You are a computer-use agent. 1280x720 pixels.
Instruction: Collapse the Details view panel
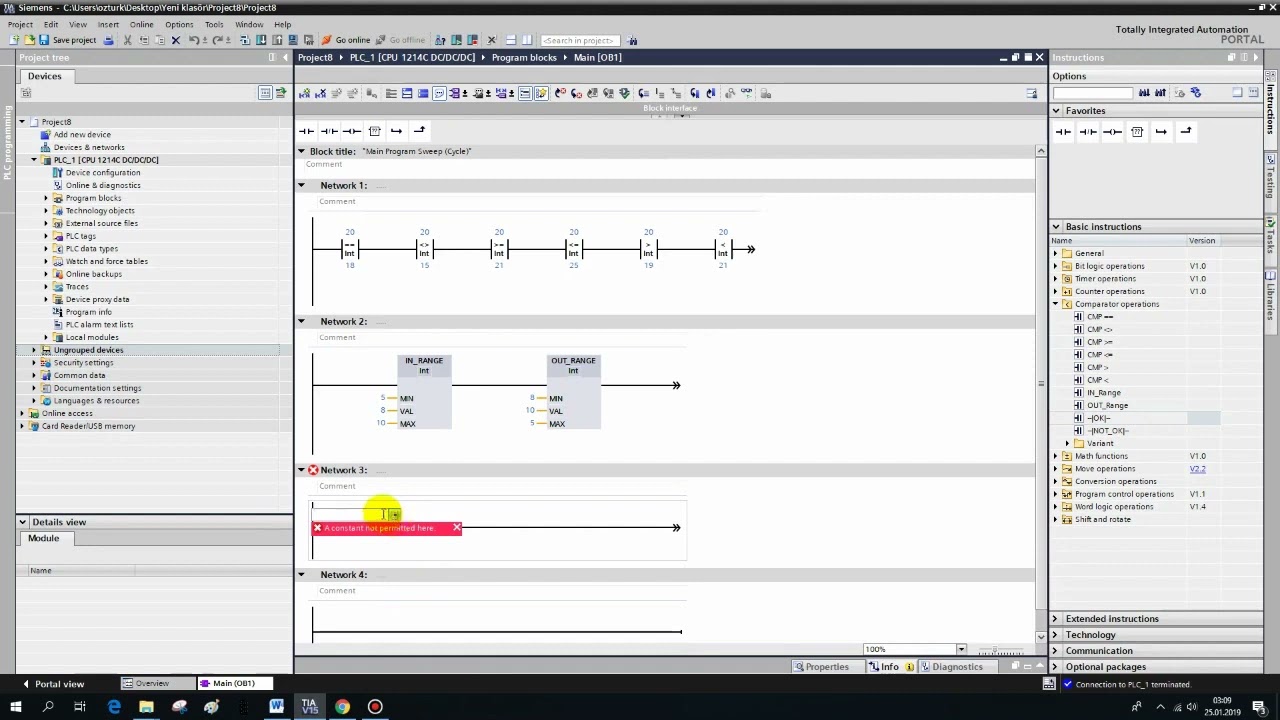[x=22, y=522]
